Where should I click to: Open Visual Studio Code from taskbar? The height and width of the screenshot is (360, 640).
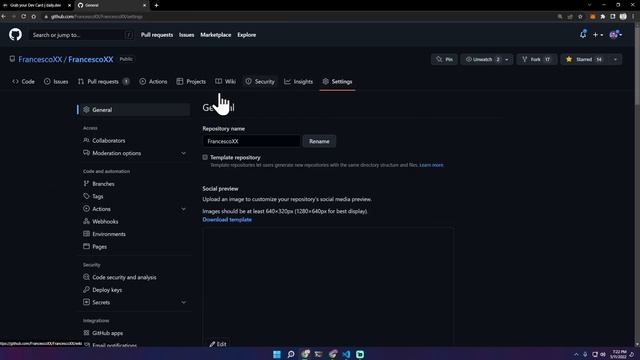pyautogui.click(x=346, y=354)
